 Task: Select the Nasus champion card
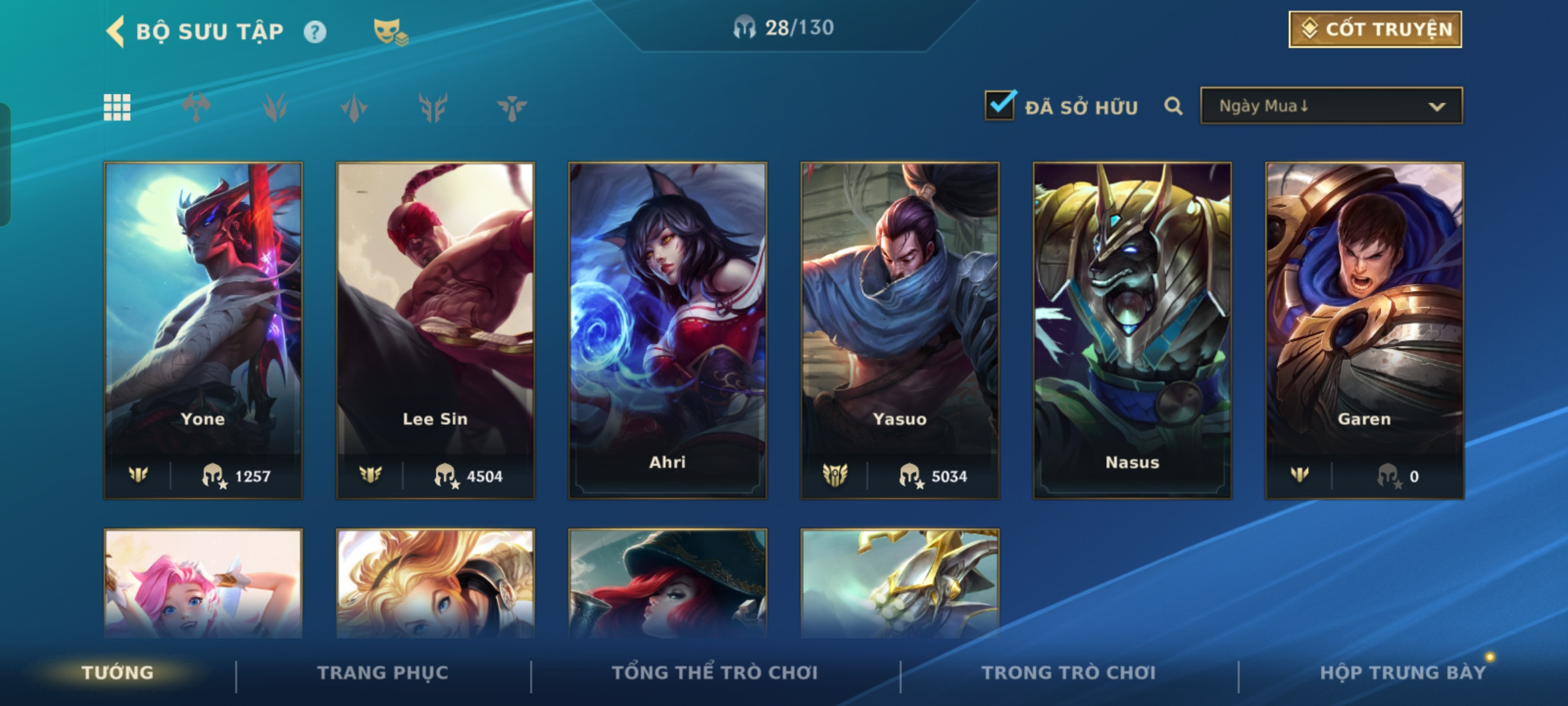click(1132, 331)
